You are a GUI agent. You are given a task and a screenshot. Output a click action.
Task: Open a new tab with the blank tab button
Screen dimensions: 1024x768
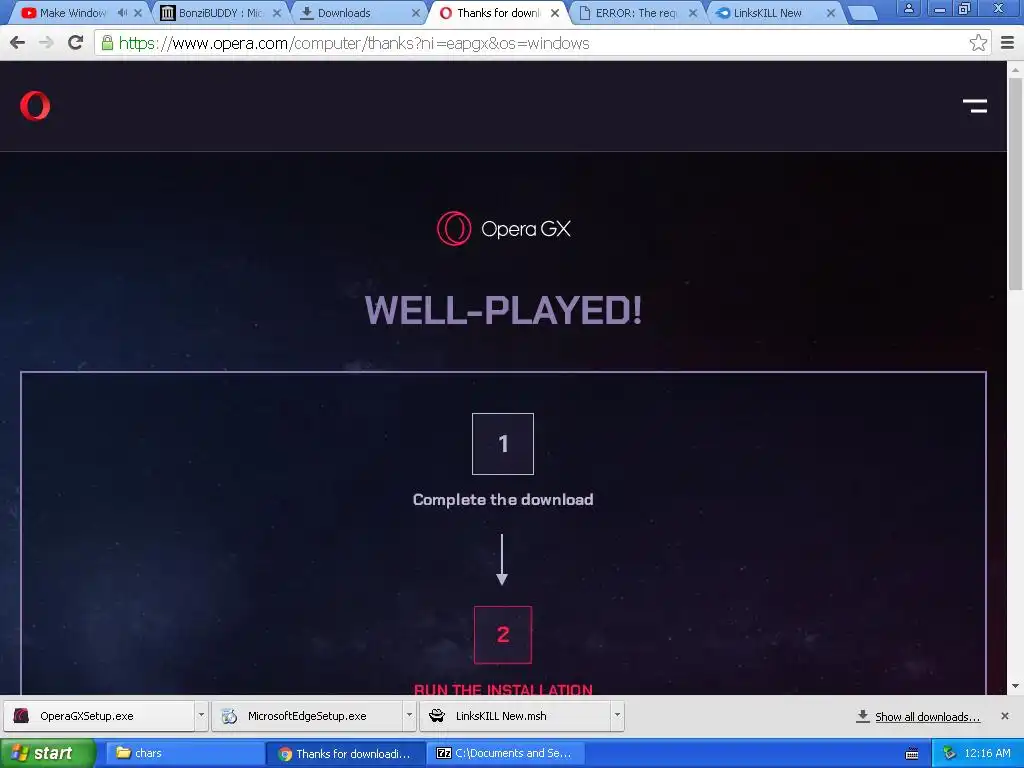[862, 13]
